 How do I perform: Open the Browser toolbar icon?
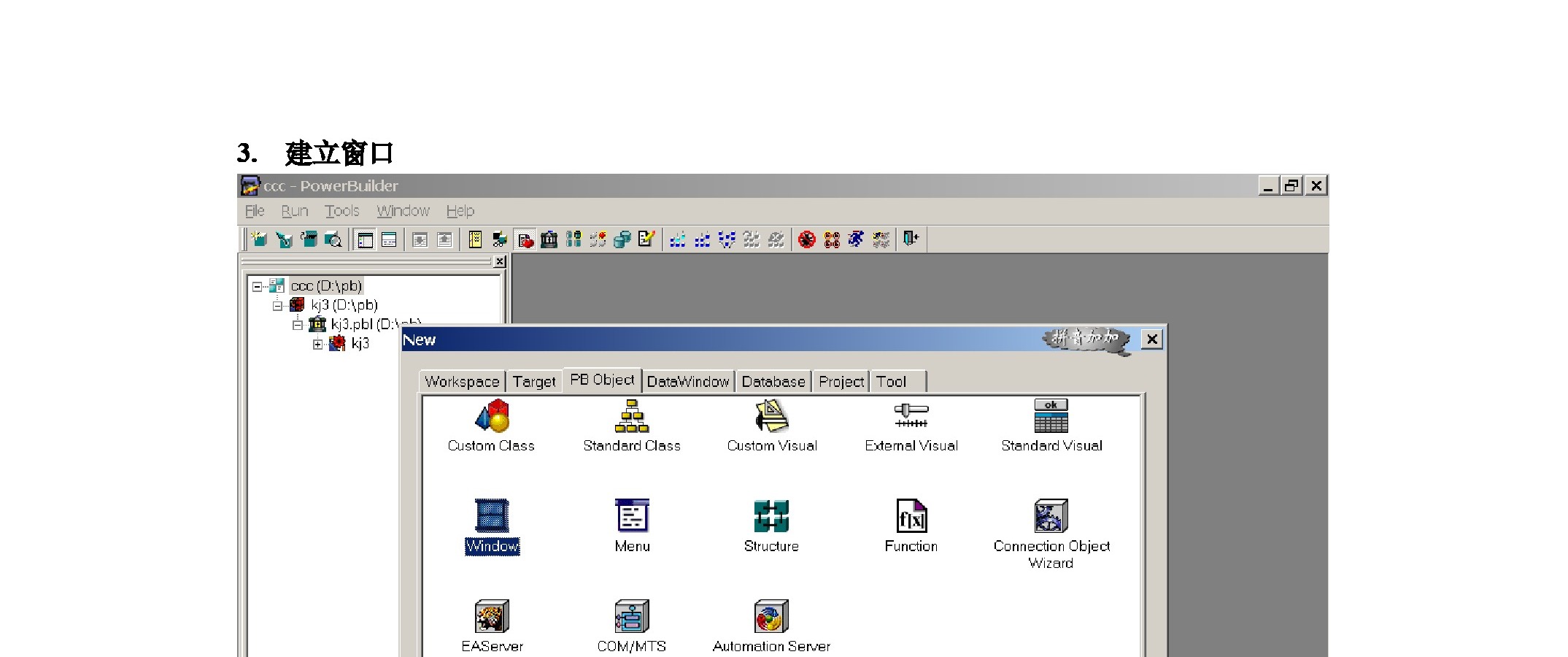coord(500,239)
